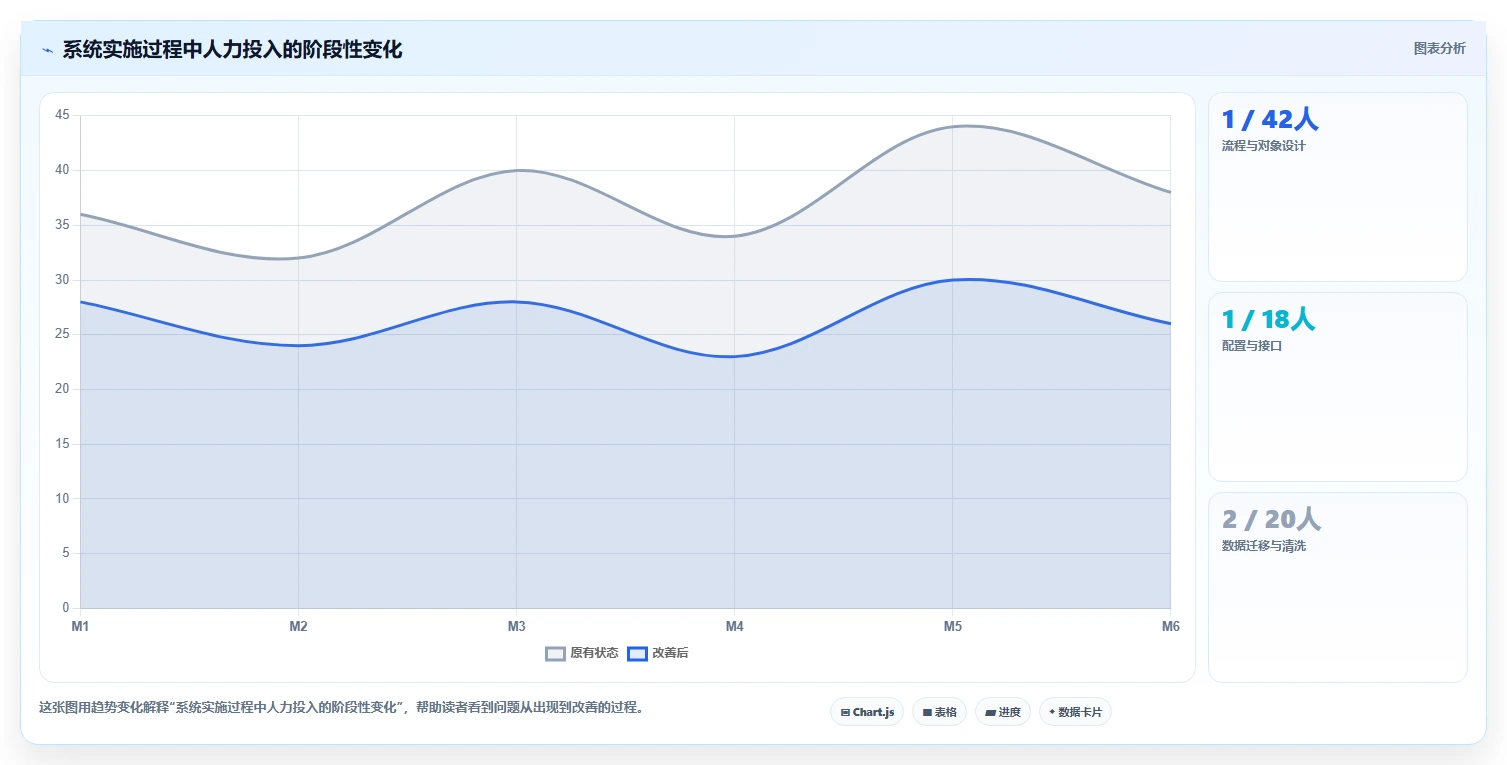Open the 2 / 20人 数据迁移与清洗 card

point(1338,587)
